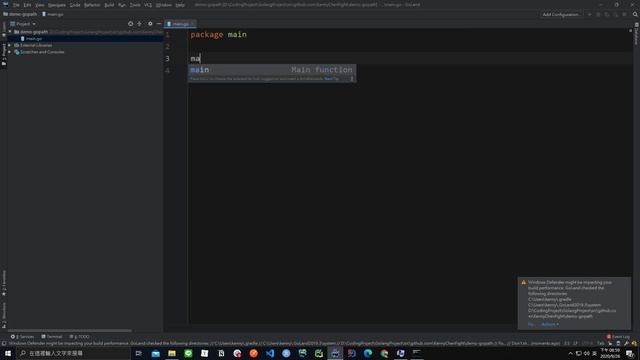This screenshot has width=640, height=360.
Task: Click Next Tip link in completion popup
Action: (331, 79)
